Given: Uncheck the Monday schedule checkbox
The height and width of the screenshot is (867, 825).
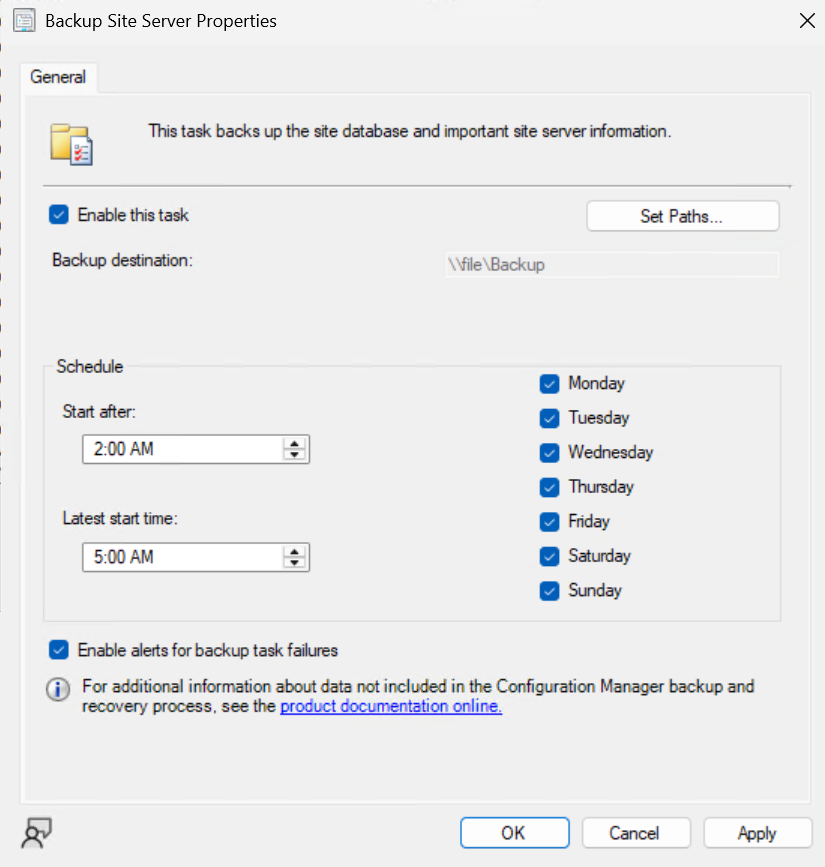Looking at the screenshot, I should [549, 384].
